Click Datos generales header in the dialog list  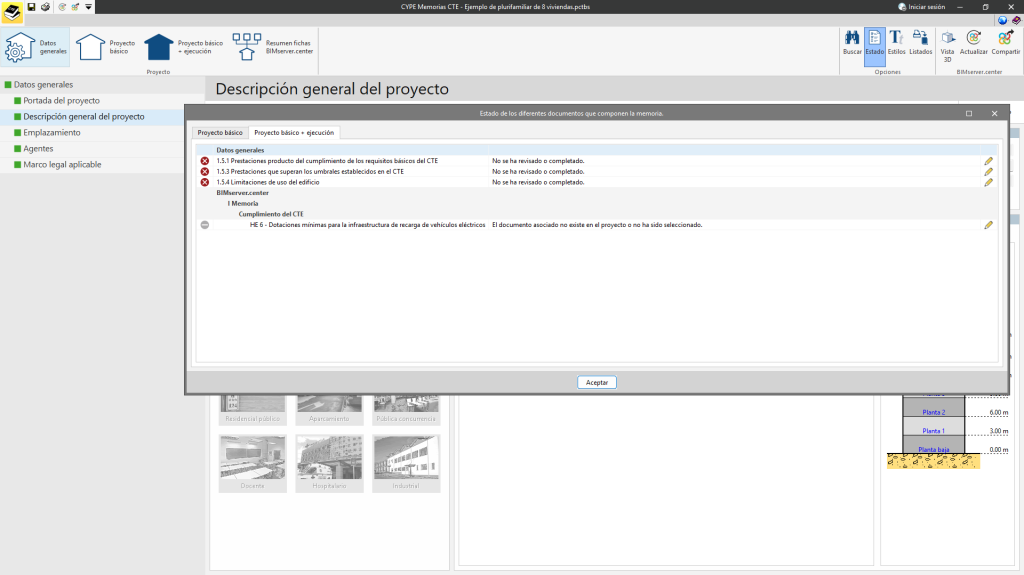pos(240,150)
